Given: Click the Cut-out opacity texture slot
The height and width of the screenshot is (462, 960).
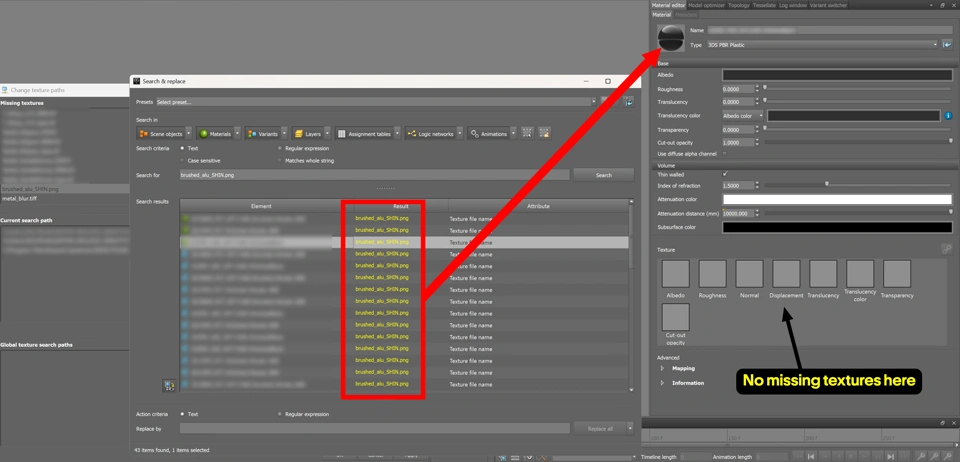Looking at the screenshot, I should (x=675, y=317).
